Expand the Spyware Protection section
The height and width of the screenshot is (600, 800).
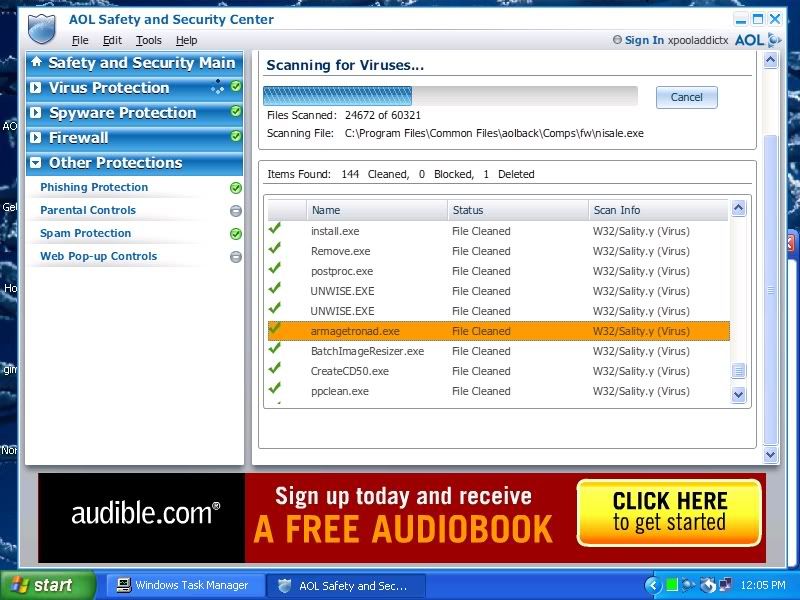[x=36, y=113]
